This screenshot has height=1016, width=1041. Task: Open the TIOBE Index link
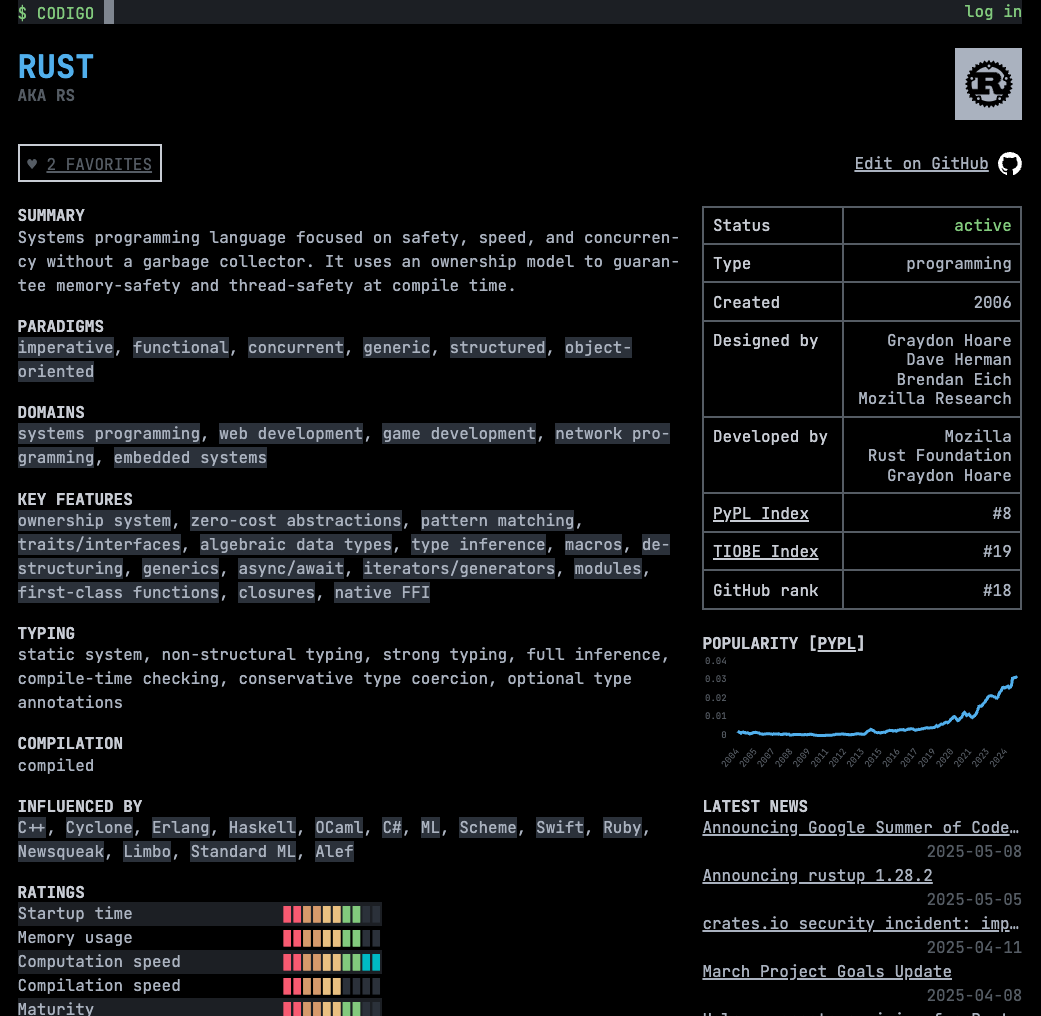[x=765, y=551]
